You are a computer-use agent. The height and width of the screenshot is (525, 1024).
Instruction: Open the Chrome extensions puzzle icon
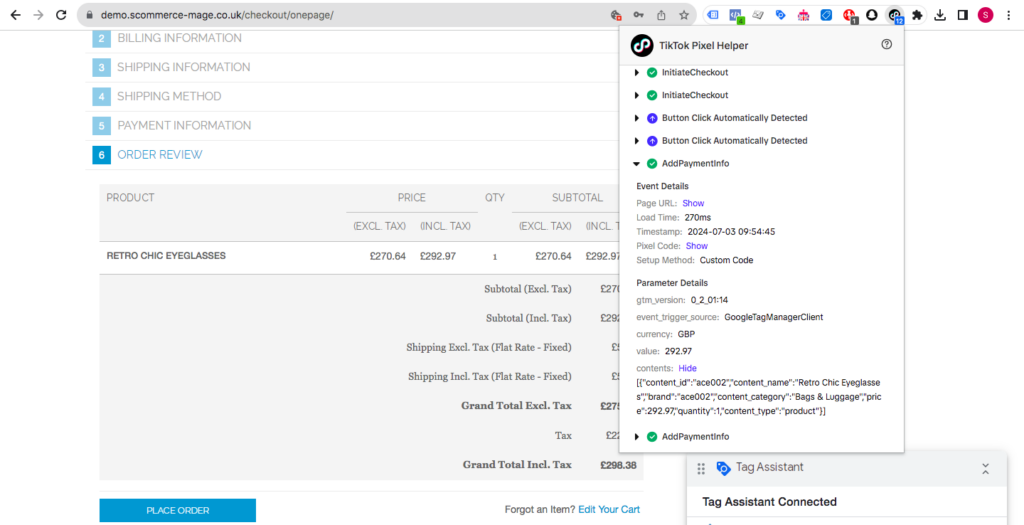(x=917, y=15)
